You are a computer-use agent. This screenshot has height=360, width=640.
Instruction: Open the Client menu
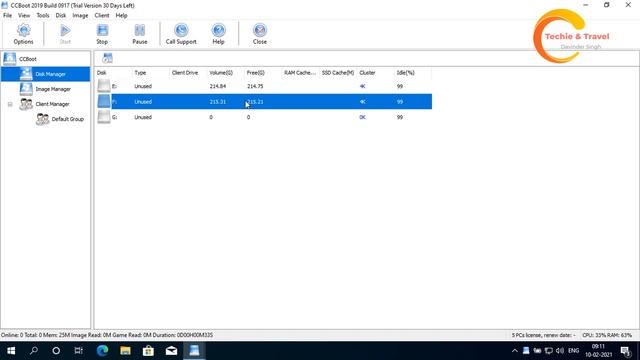(102, 16)
